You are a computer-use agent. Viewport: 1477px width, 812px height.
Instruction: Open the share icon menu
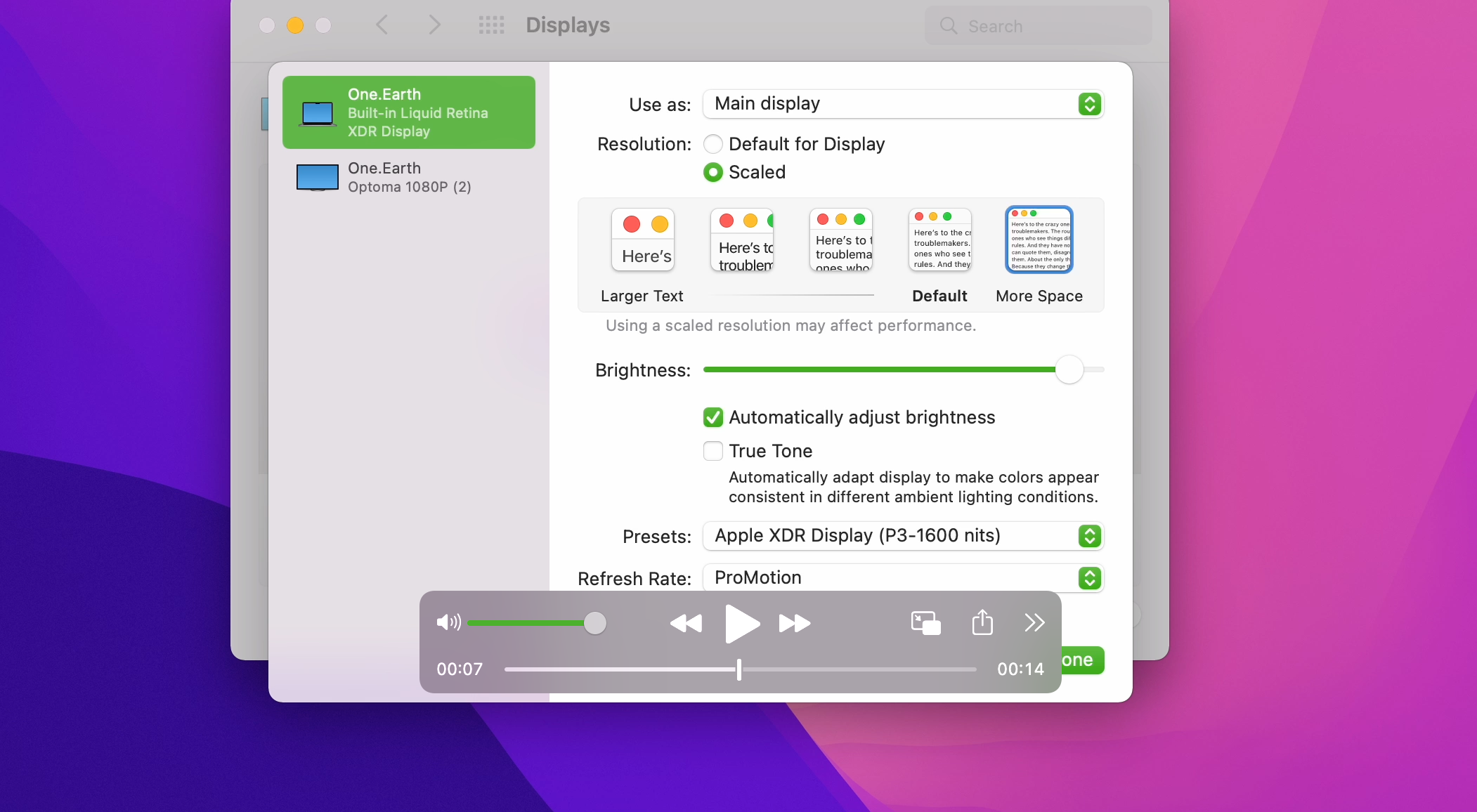(x=982, y=622)
